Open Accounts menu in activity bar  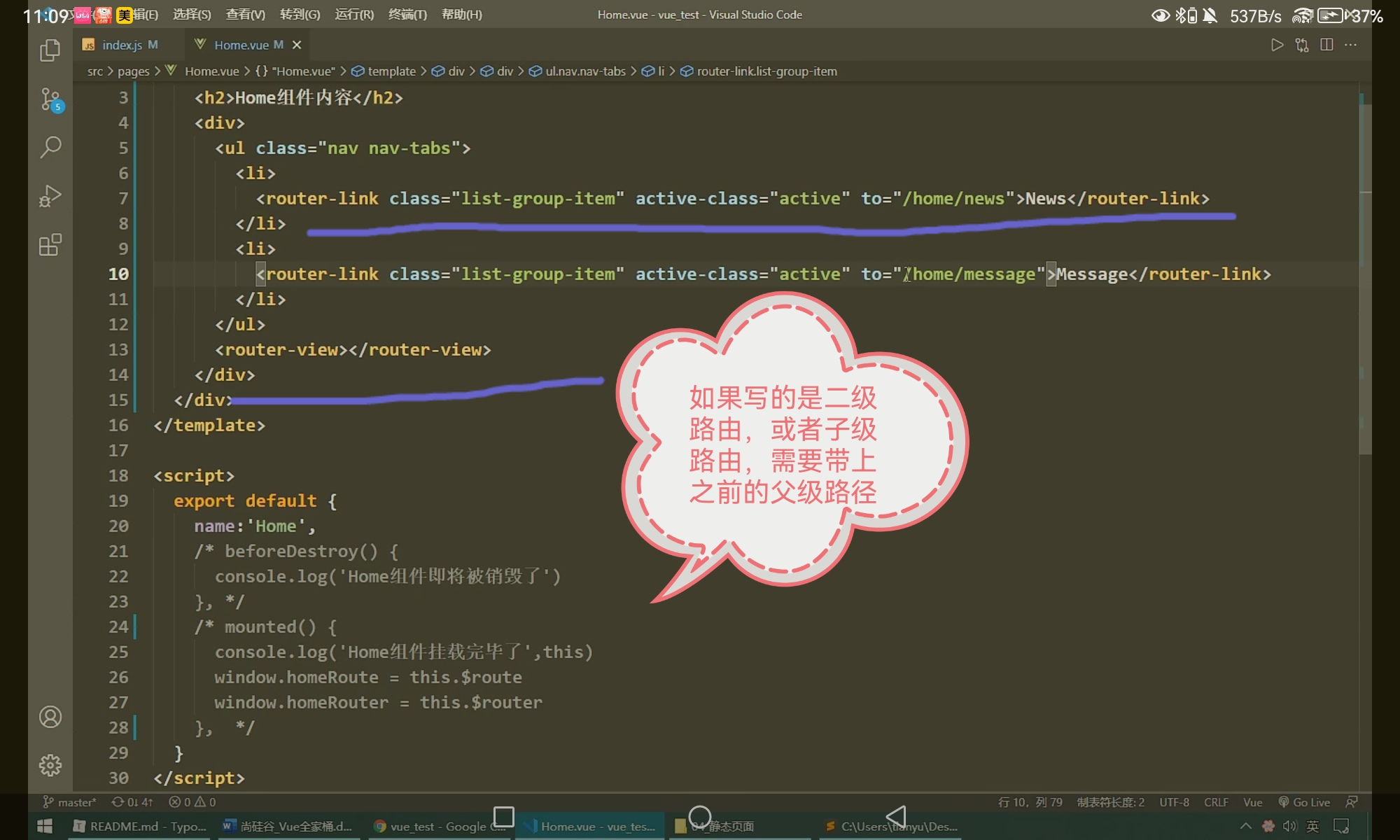[x=50, y=717]
